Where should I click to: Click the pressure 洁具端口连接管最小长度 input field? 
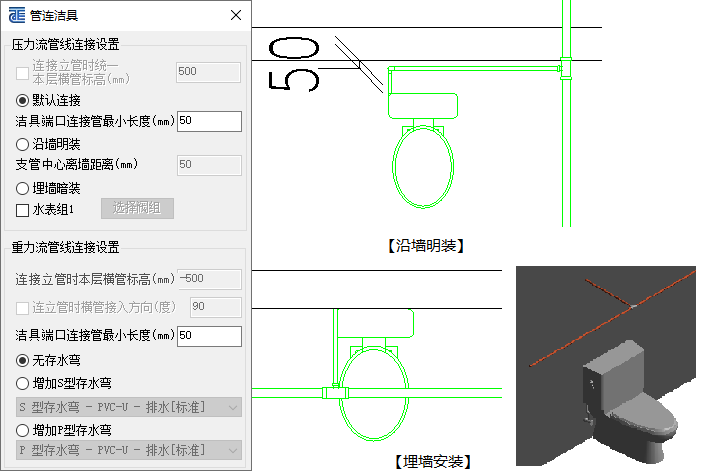[x=209, y=121]
